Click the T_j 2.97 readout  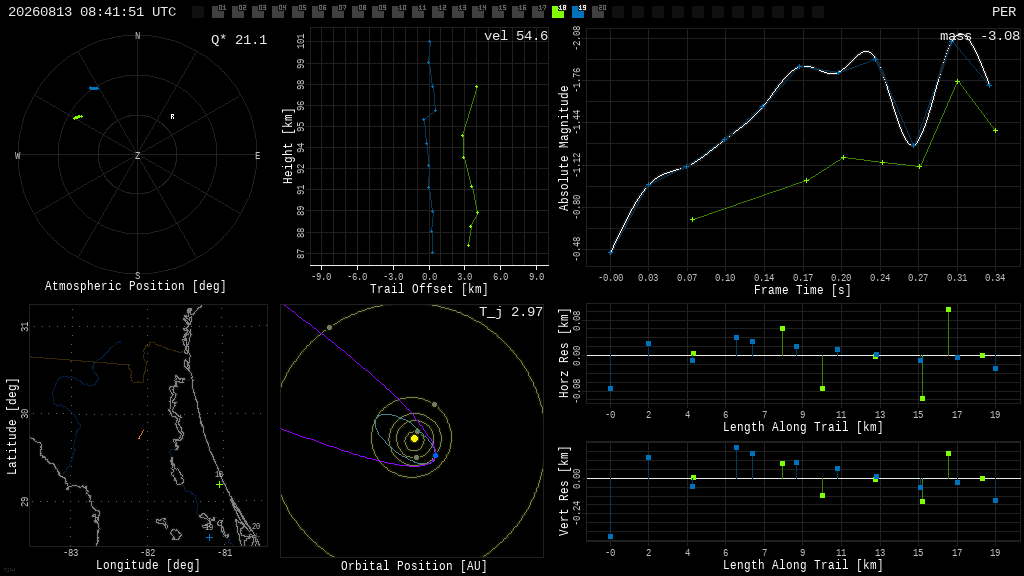click(x=511, y=312)
